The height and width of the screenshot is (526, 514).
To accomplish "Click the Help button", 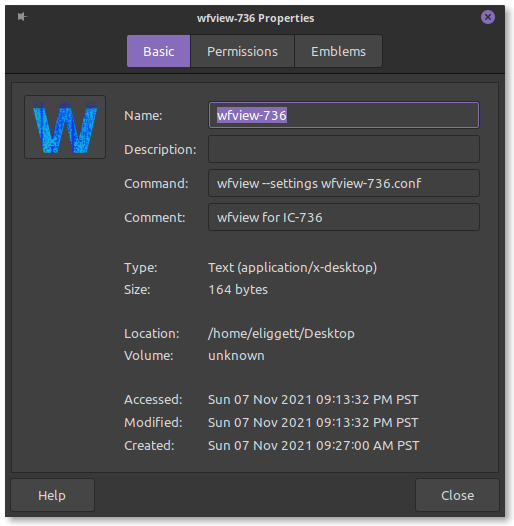I will tap(52, 495).
